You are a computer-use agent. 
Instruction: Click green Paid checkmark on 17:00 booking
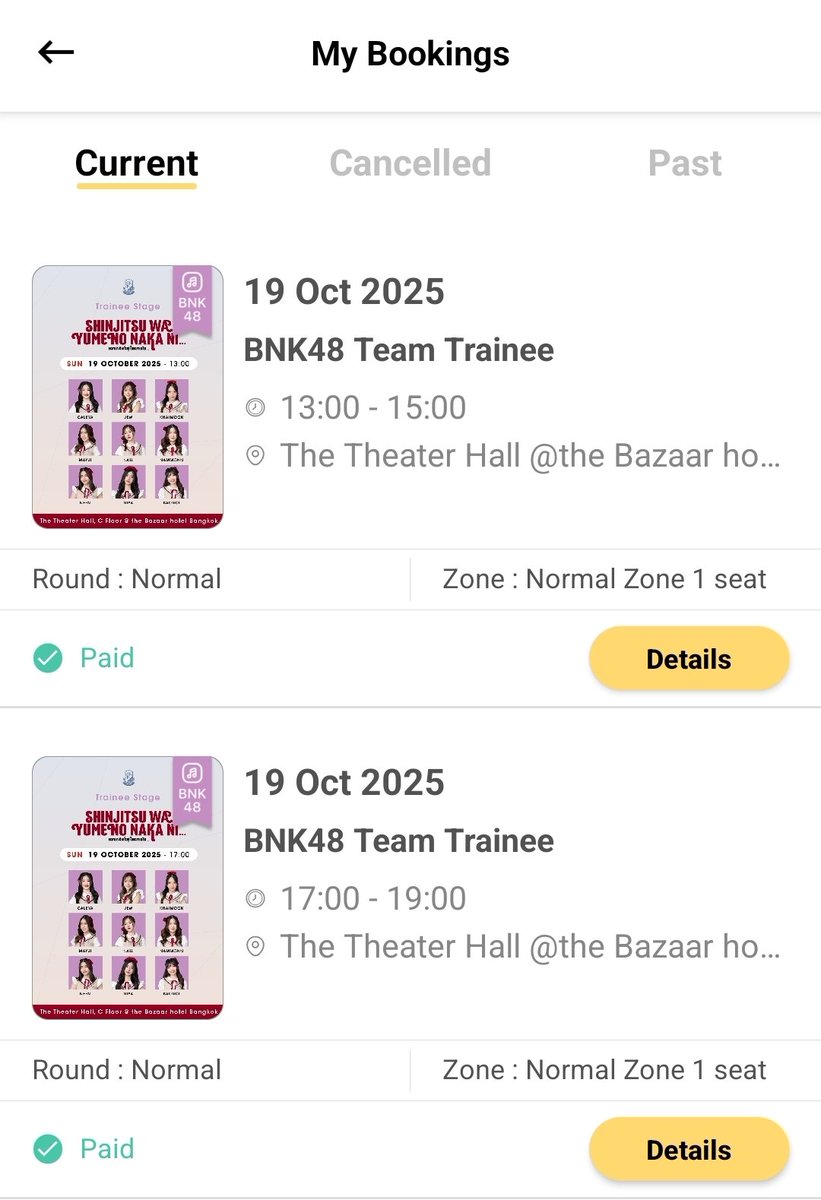click(x=47, y=1149)
